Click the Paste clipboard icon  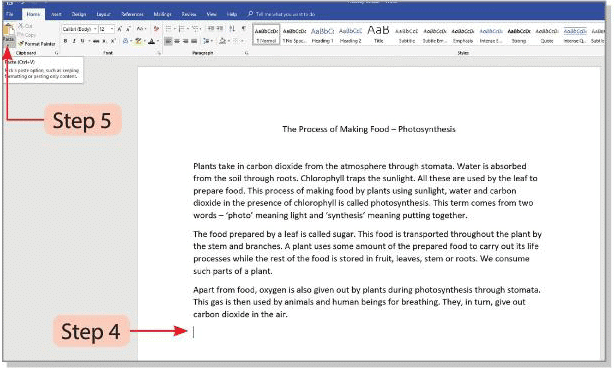[9, 30]
